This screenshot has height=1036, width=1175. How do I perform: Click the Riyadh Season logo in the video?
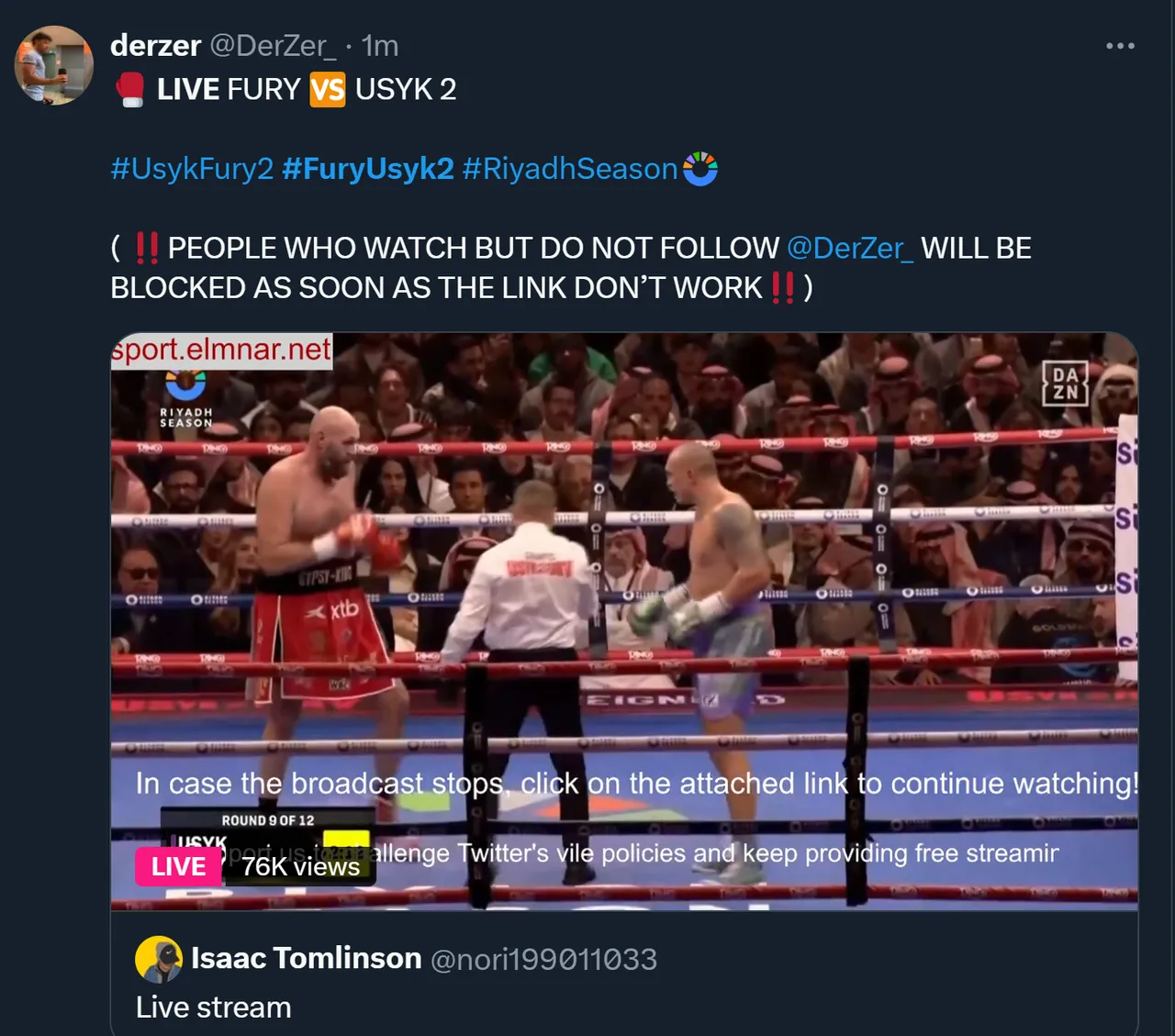point(185,398)
